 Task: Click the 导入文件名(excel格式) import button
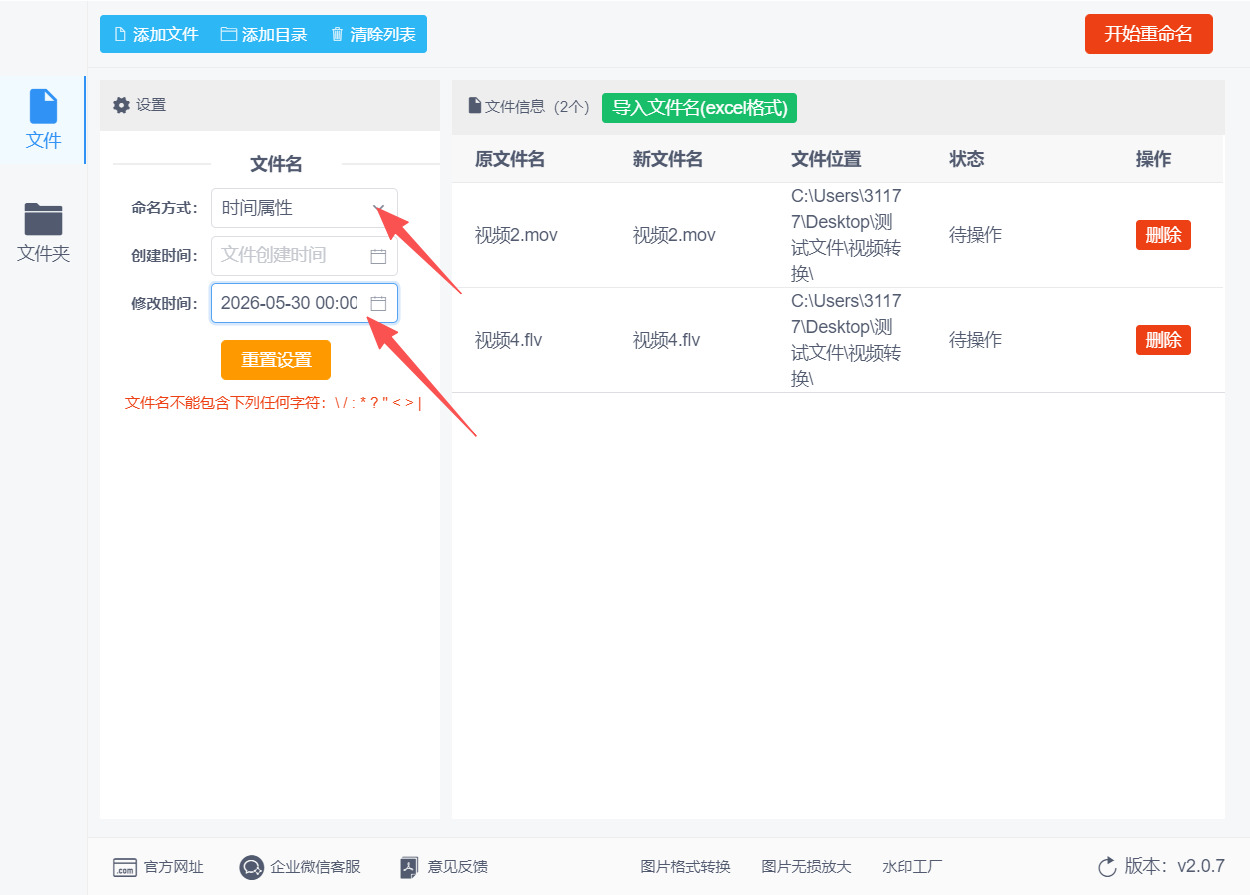699,107
